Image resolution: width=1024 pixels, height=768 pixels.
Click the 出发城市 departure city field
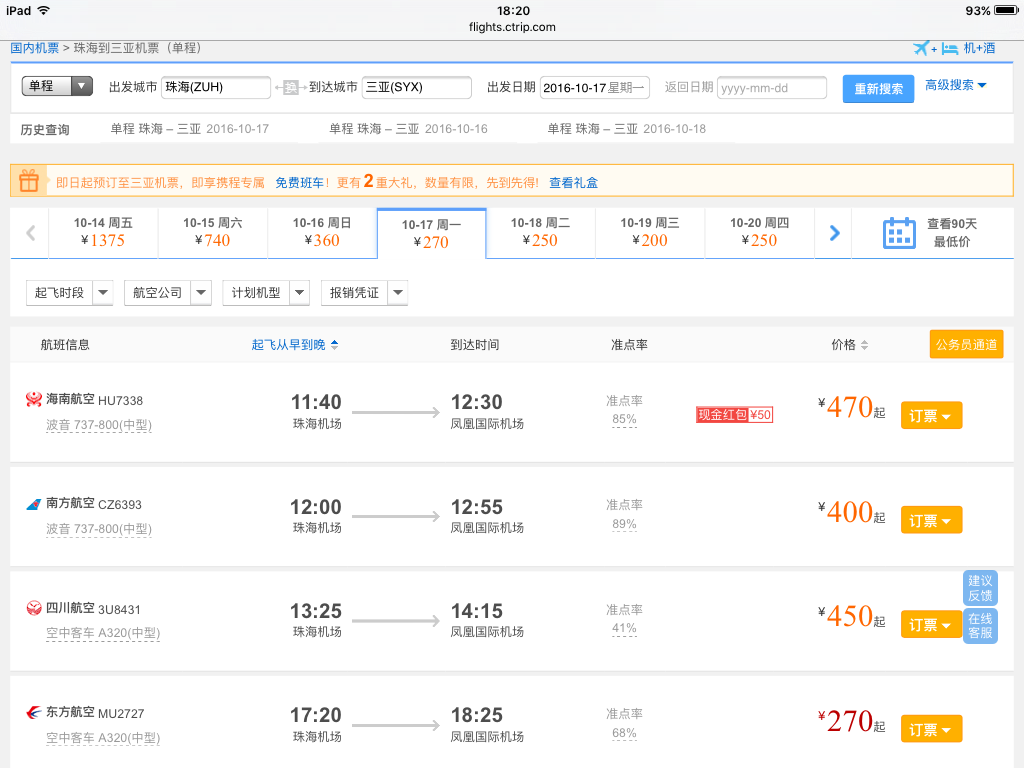click(216, 88)
